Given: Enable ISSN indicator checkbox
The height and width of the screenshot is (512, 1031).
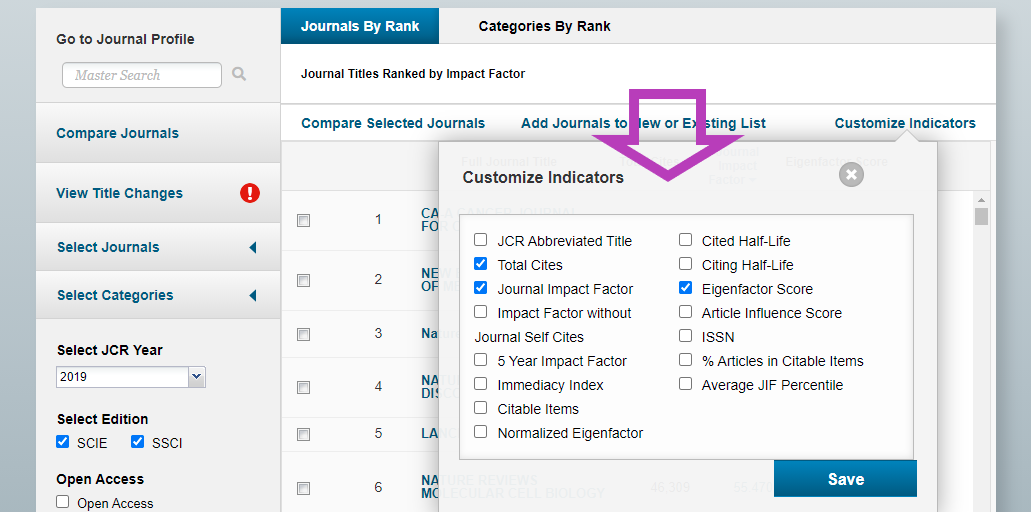Looking at the screenshot, I should (x=686, y=336).
